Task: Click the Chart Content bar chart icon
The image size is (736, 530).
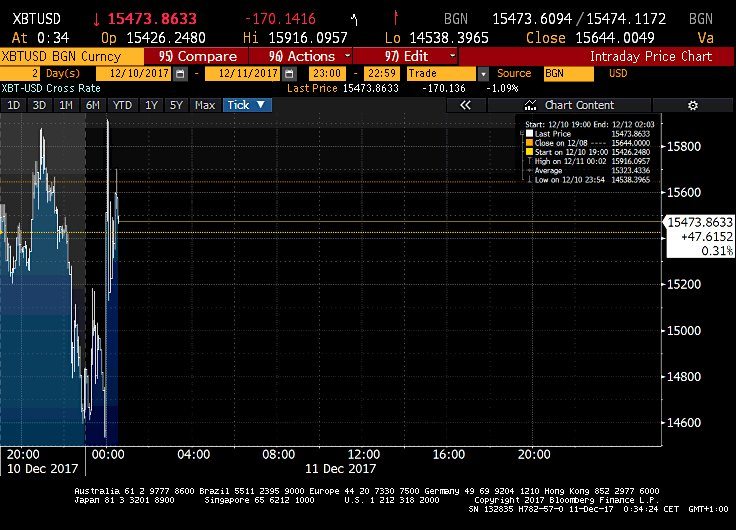Action: pyautogui.click(x=530, y=105)
